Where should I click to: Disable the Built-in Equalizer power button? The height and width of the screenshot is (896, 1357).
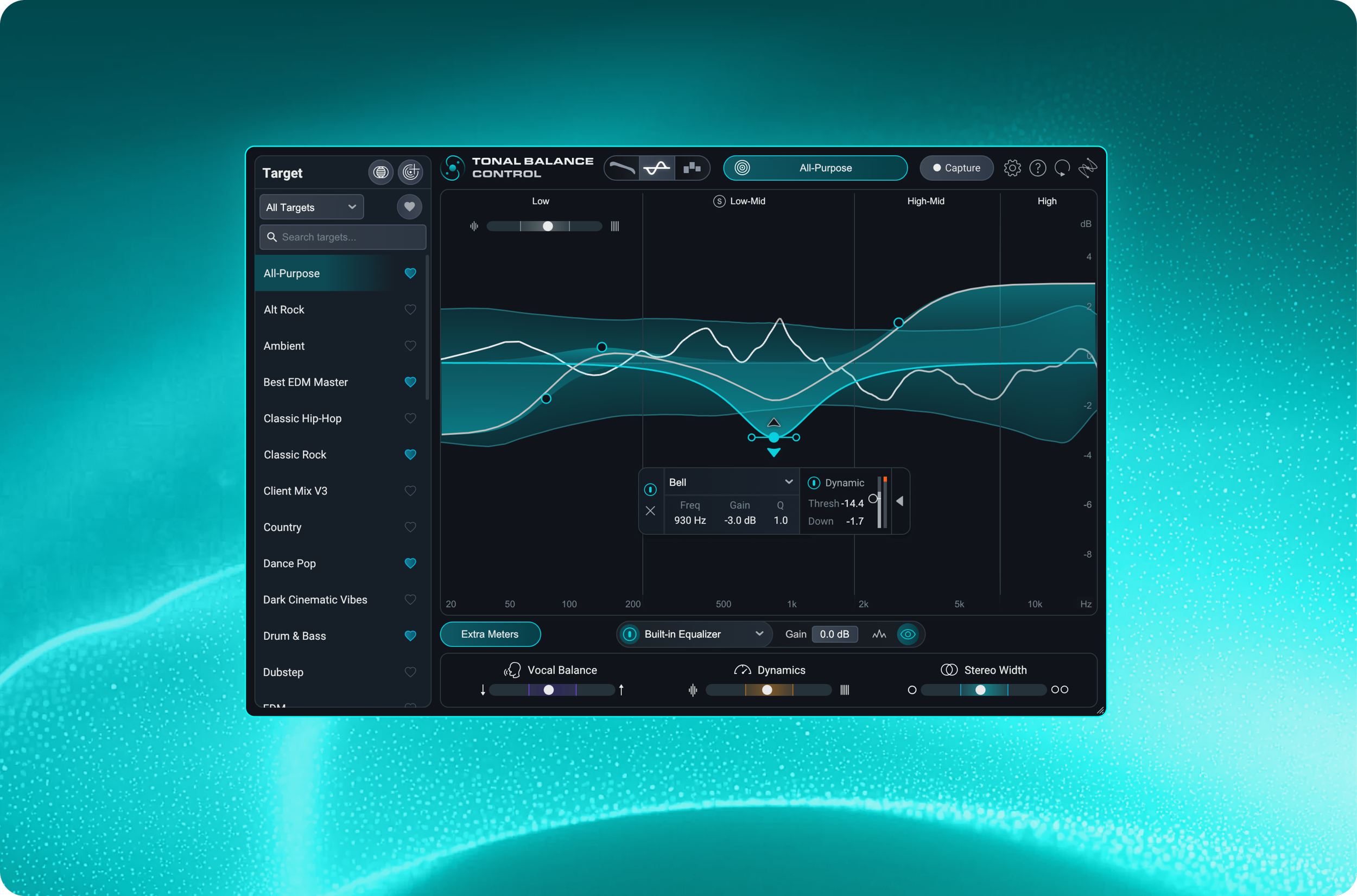(630, 634)
